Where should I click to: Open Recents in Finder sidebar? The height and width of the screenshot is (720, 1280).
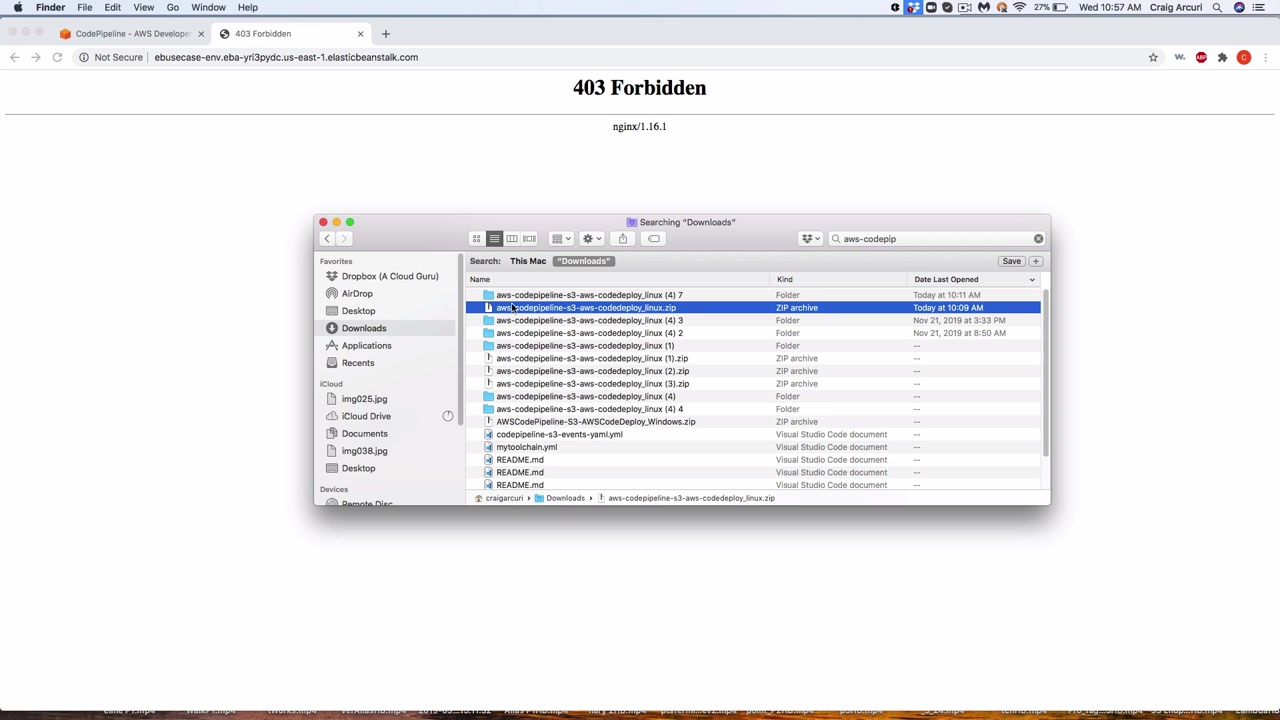[x=358, y=363]
